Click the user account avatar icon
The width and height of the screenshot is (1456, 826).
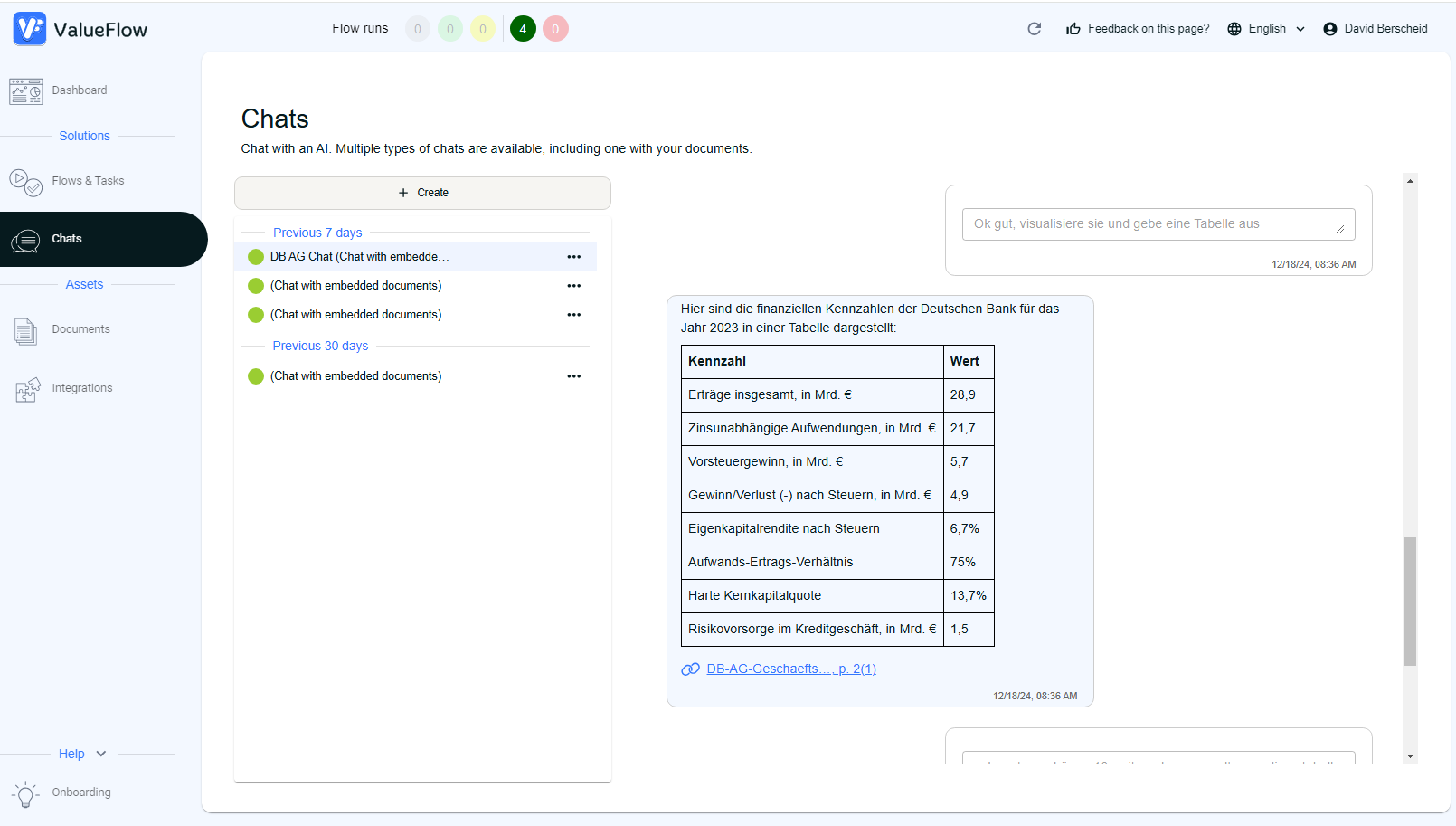[x=1330, y=29]
